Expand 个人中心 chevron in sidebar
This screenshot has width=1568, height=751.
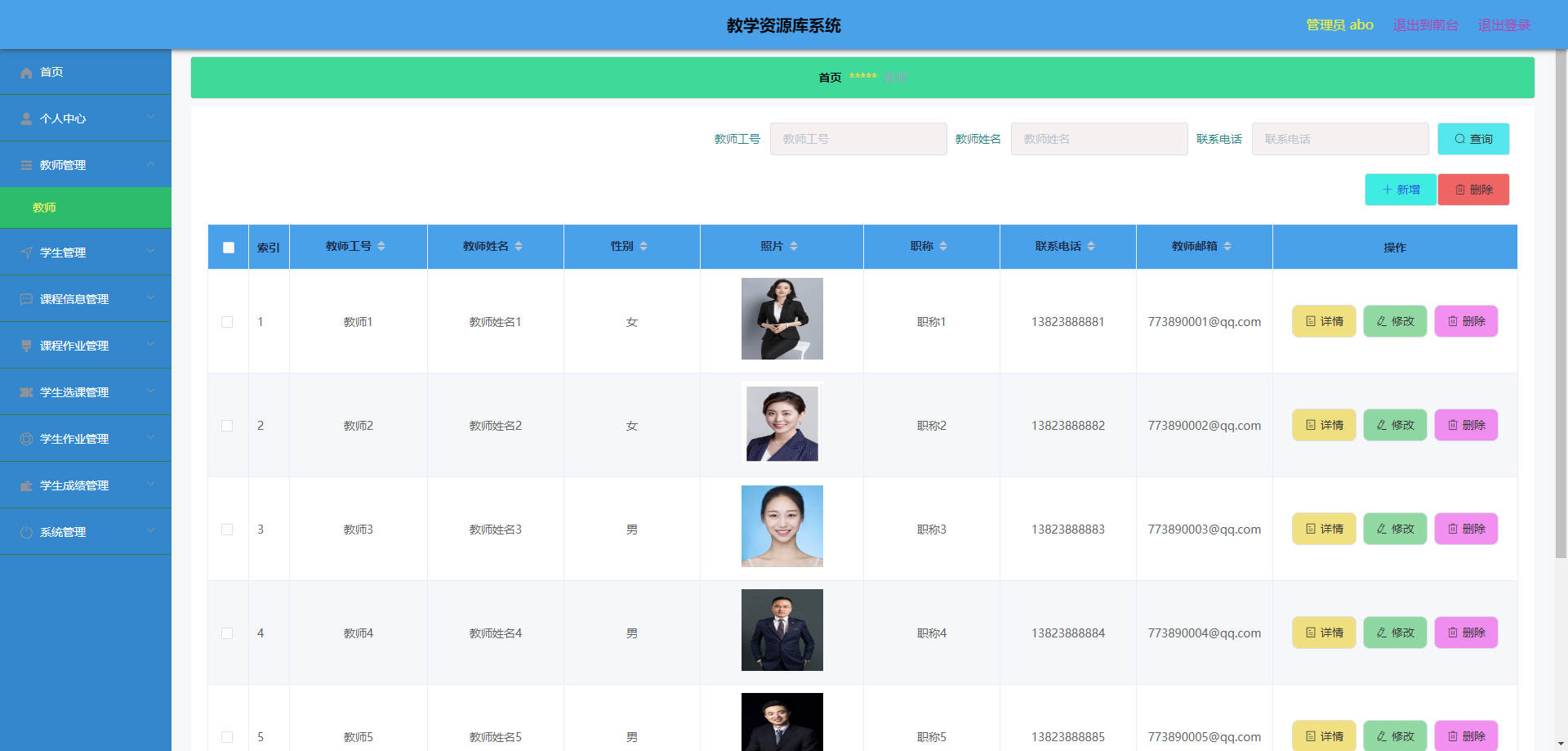[x=151, y=118]
